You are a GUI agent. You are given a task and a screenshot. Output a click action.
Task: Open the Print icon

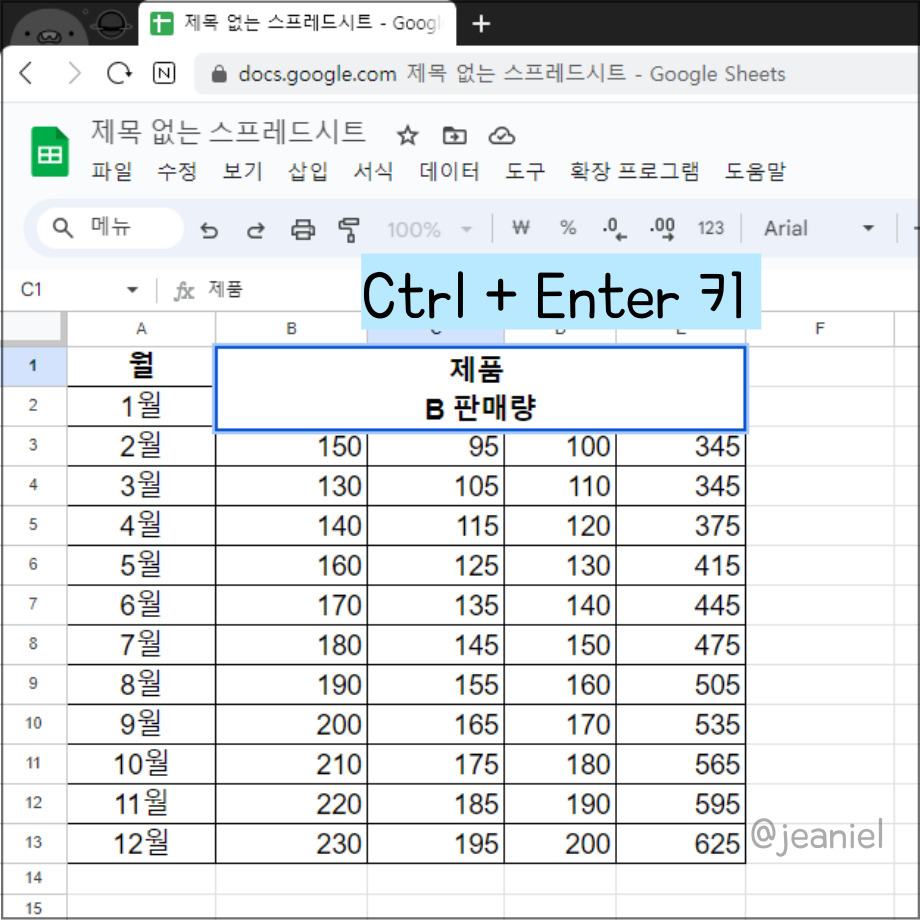click(302, 229)
